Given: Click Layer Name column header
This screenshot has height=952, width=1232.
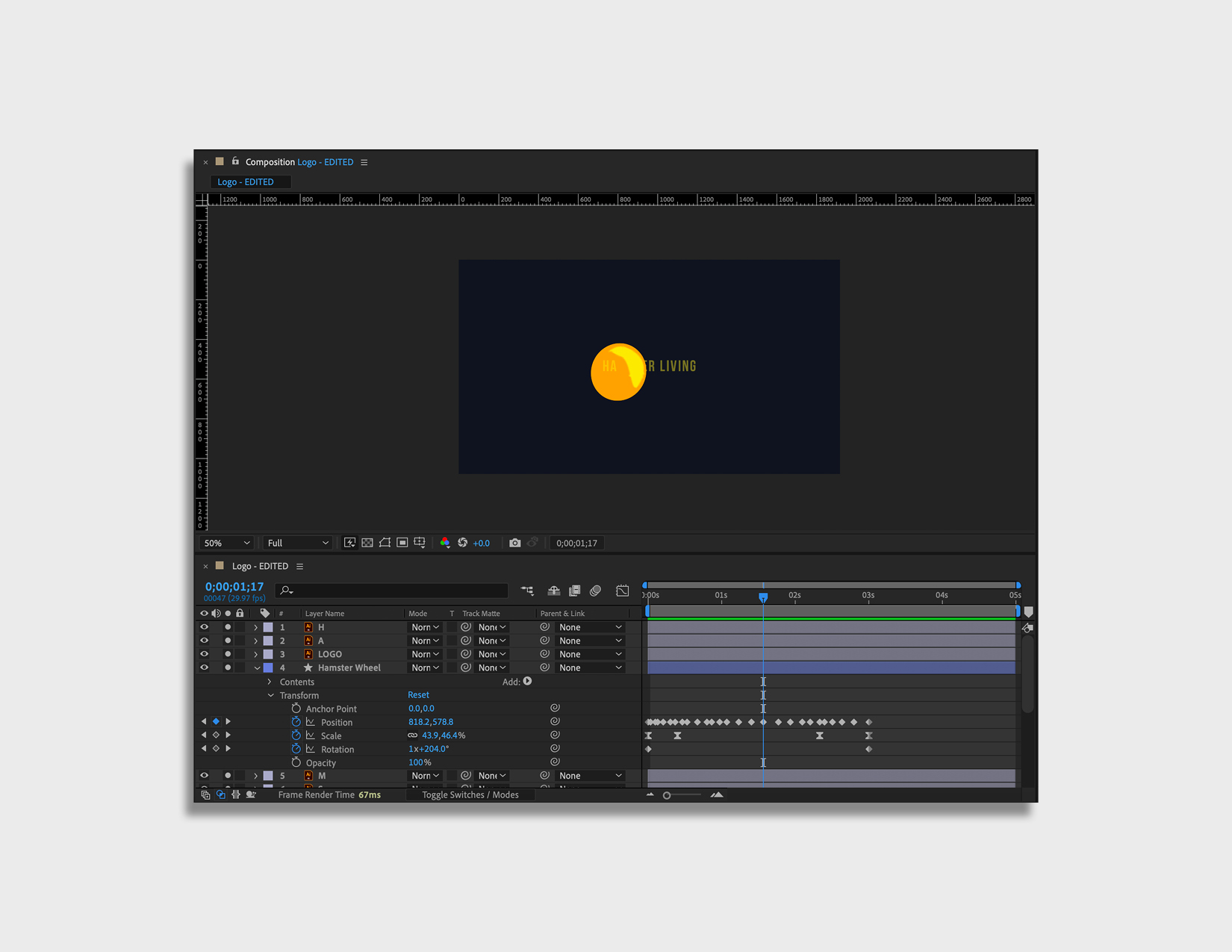Looking at the screenshot, I should pos(325,614).
